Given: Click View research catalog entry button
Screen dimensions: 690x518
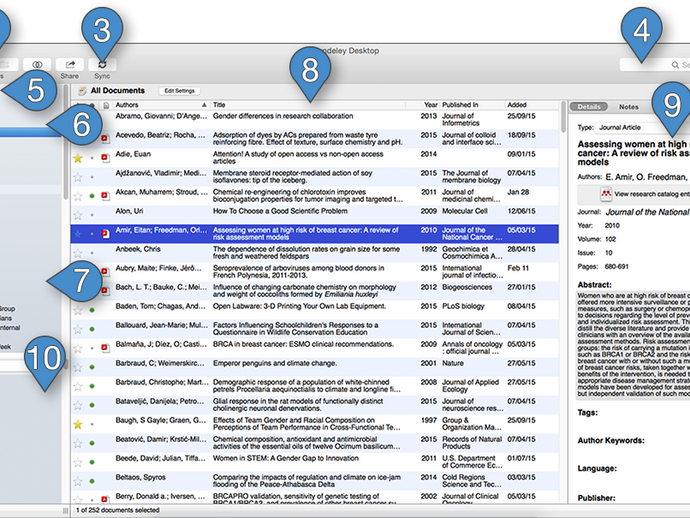Looking at the screenshot, I should [x=634, y=194].
